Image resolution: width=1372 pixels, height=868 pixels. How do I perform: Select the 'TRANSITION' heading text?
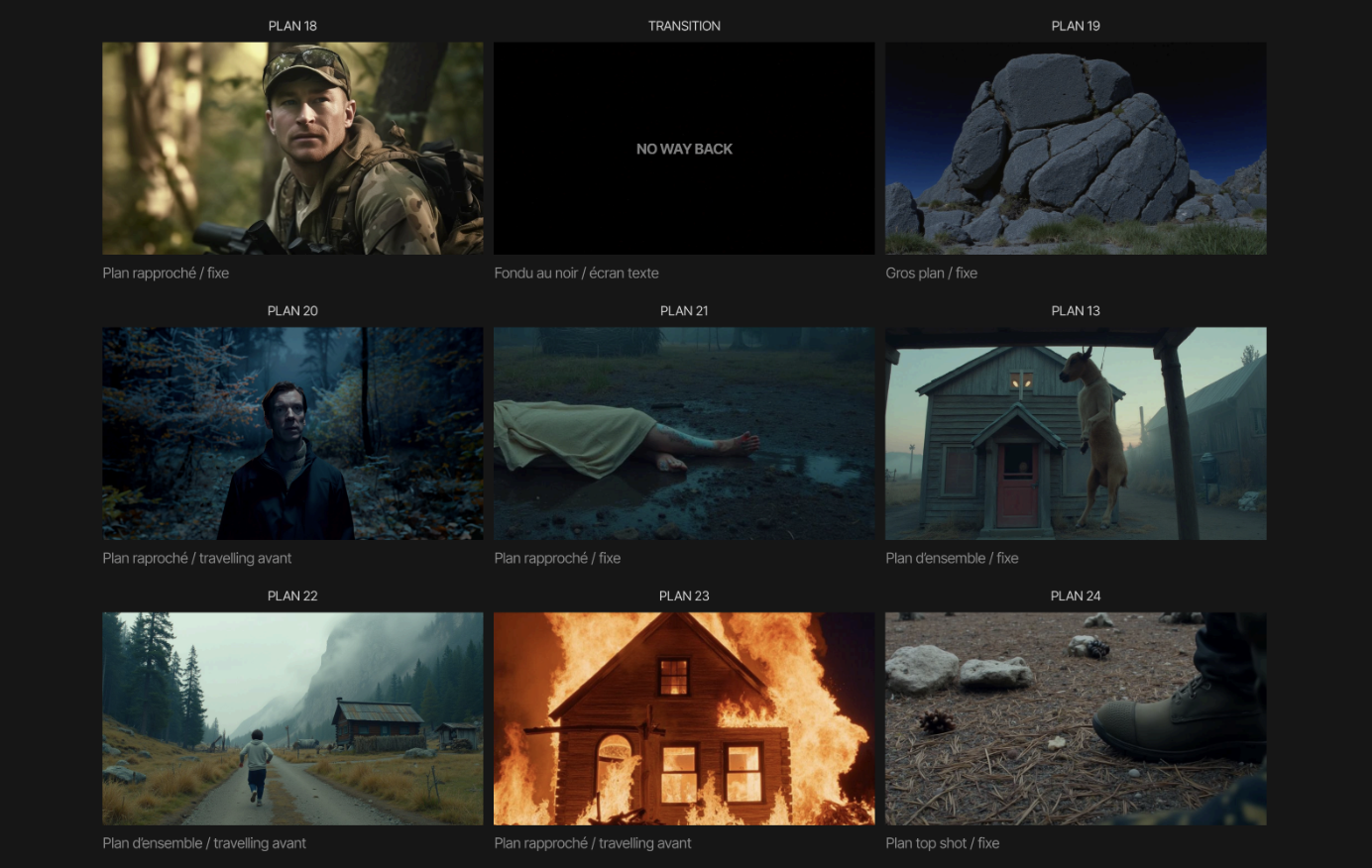(684, 26)
